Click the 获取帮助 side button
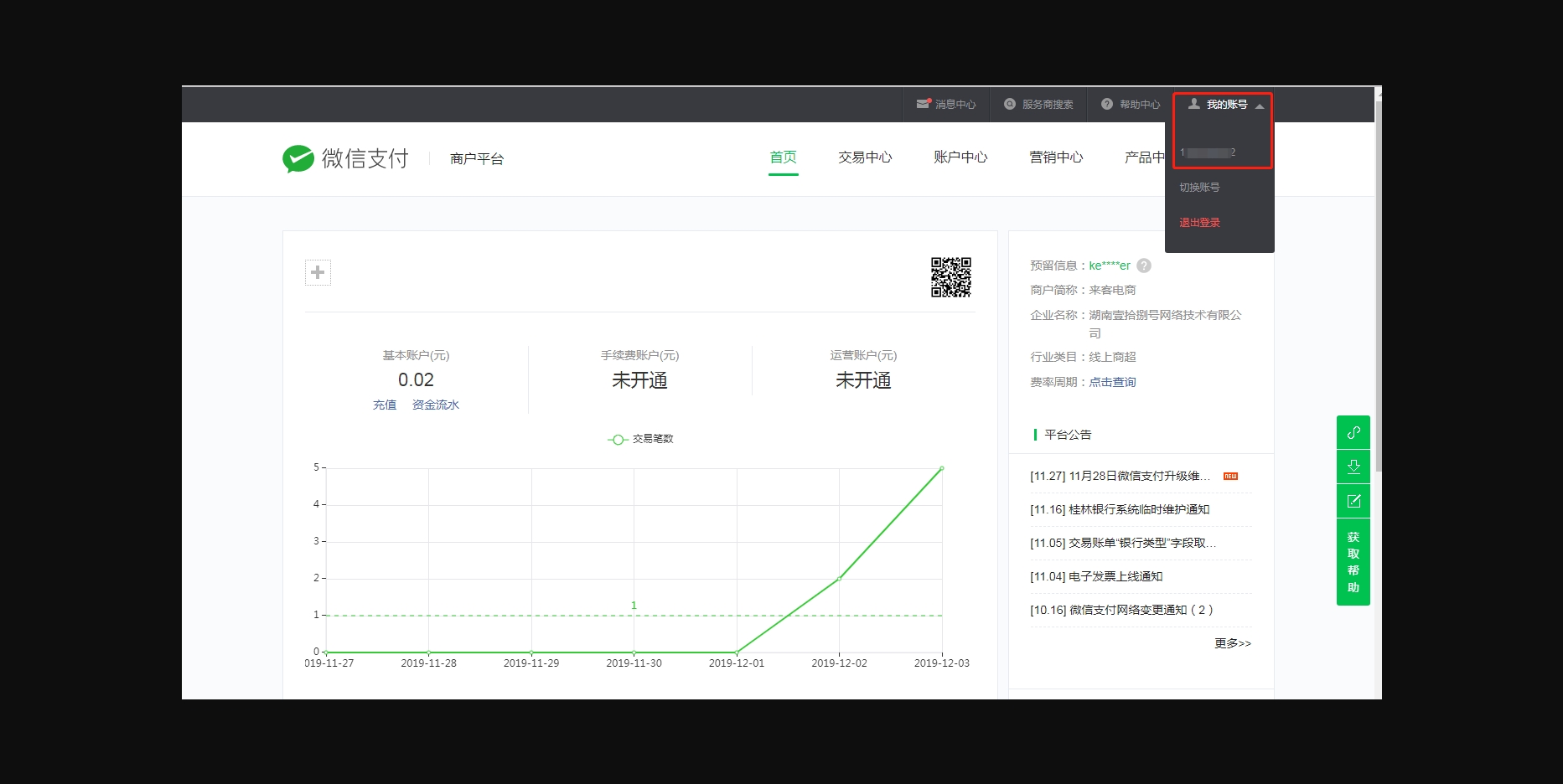1563x784 pixels. point(1353,561)
